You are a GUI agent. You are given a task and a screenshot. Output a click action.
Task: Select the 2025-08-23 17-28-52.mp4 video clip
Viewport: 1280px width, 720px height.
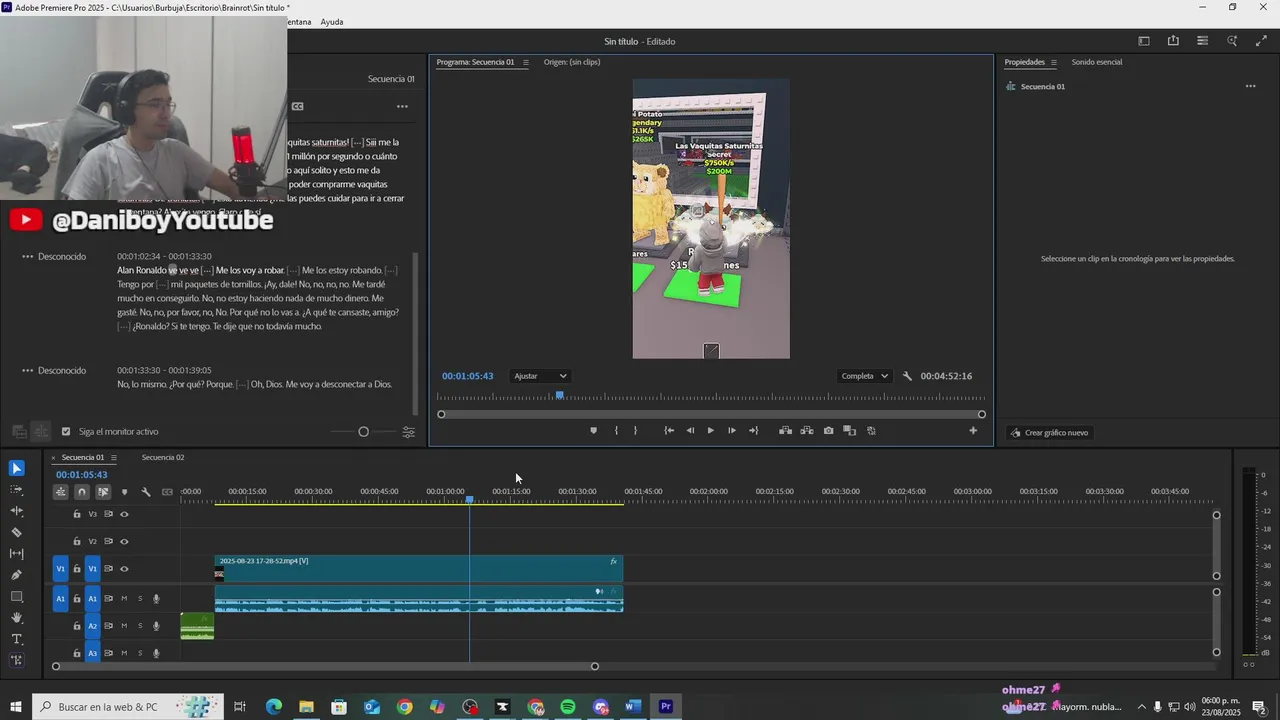(x=419, y=568)
